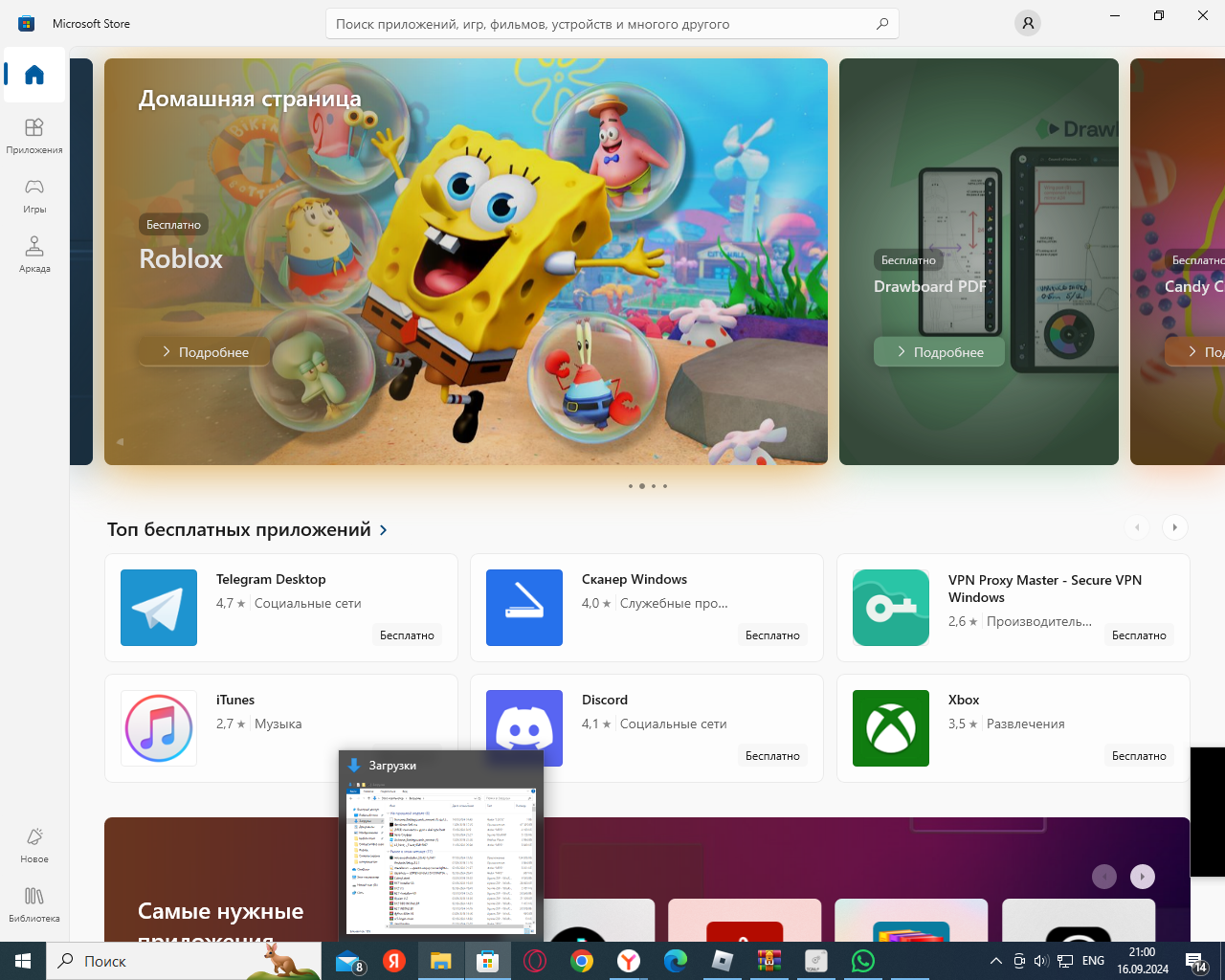Click the Топ бесплатных приложений heading
The height and width of the screenshot is (980, 1225).
tap(239, 530)
